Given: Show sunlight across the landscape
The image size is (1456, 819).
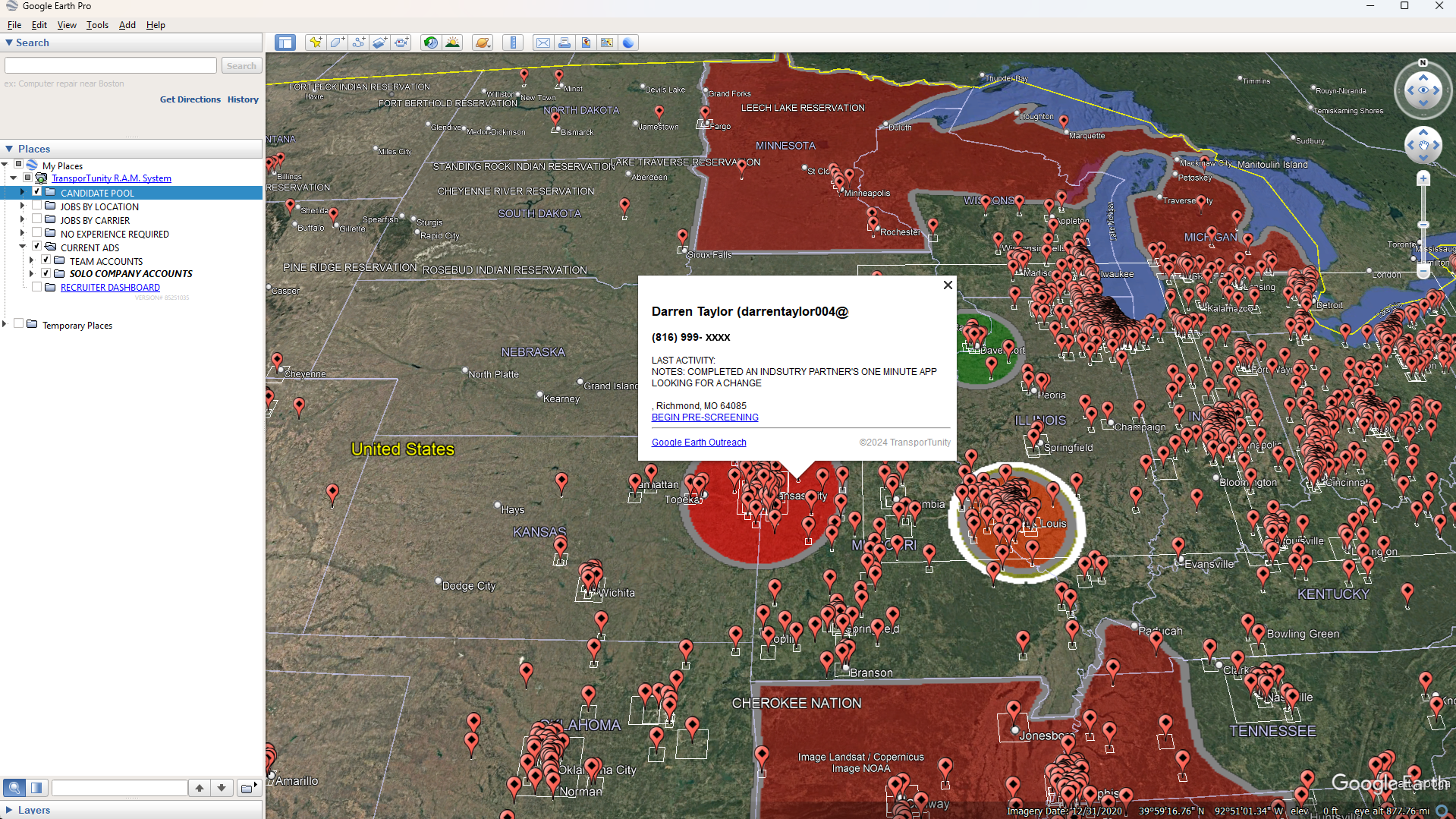Looking at the screenshot, I should pyautogui.click(x=453, y=43).
